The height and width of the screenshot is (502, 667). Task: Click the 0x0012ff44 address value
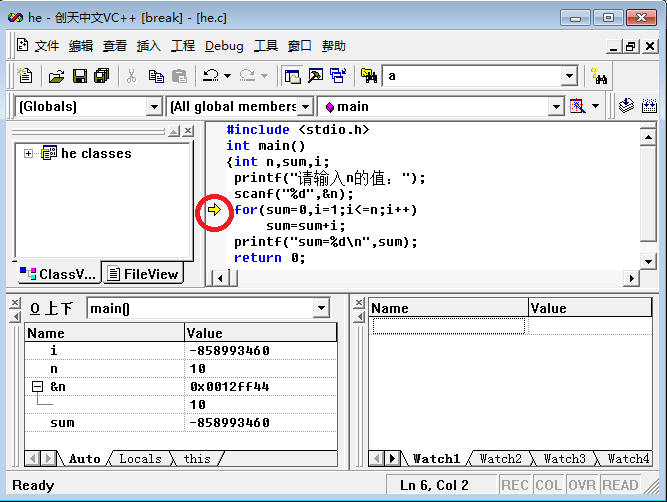(x=230, y=386)
